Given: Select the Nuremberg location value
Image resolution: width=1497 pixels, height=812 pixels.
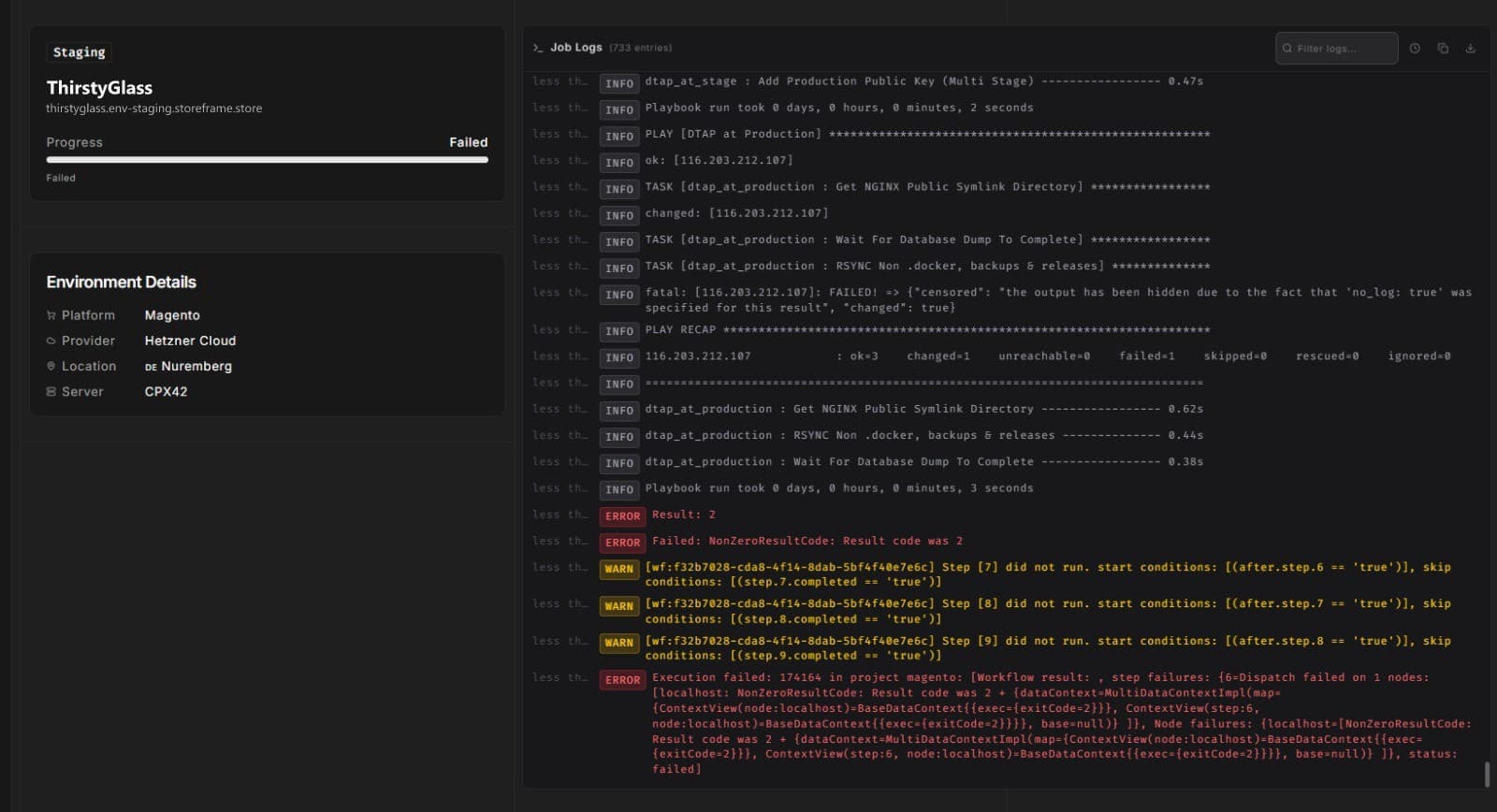Looking at the screenshot, I should (196, 366).
